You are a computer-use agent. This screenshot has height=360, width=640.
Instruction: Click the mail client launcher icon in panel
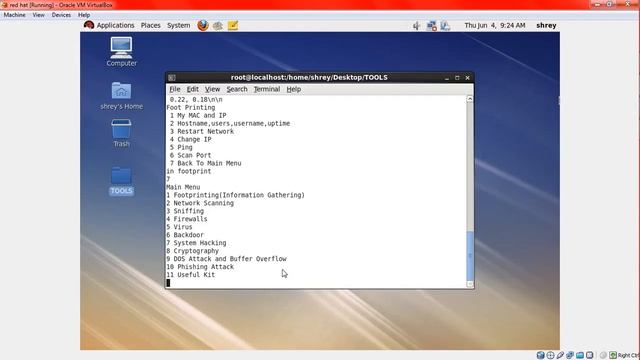coord(218,25)
